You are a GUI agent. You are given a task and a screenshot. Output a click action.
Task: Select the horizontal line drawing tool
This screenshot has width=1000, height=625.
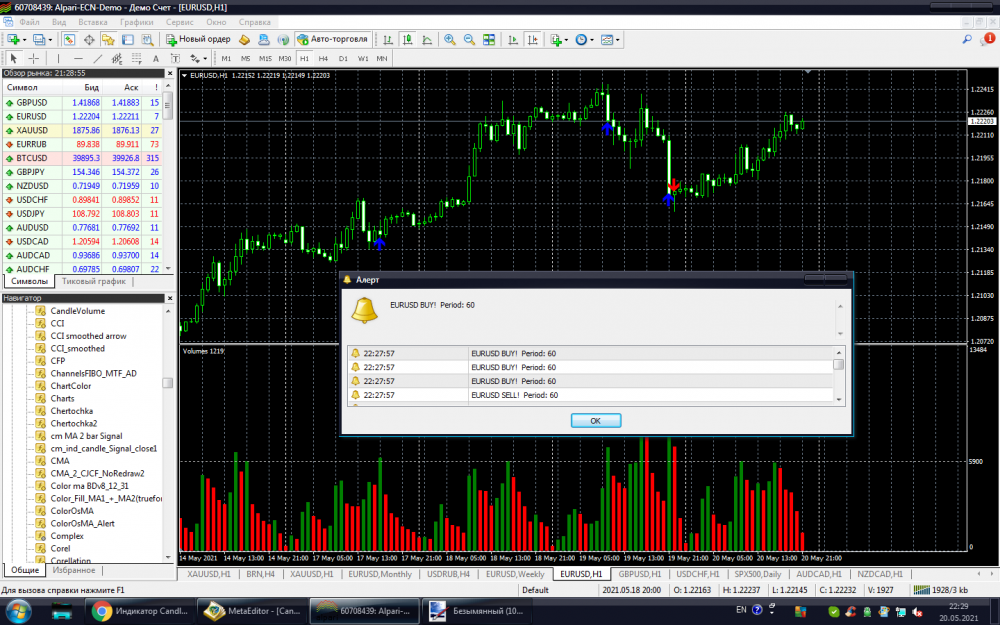78,59
